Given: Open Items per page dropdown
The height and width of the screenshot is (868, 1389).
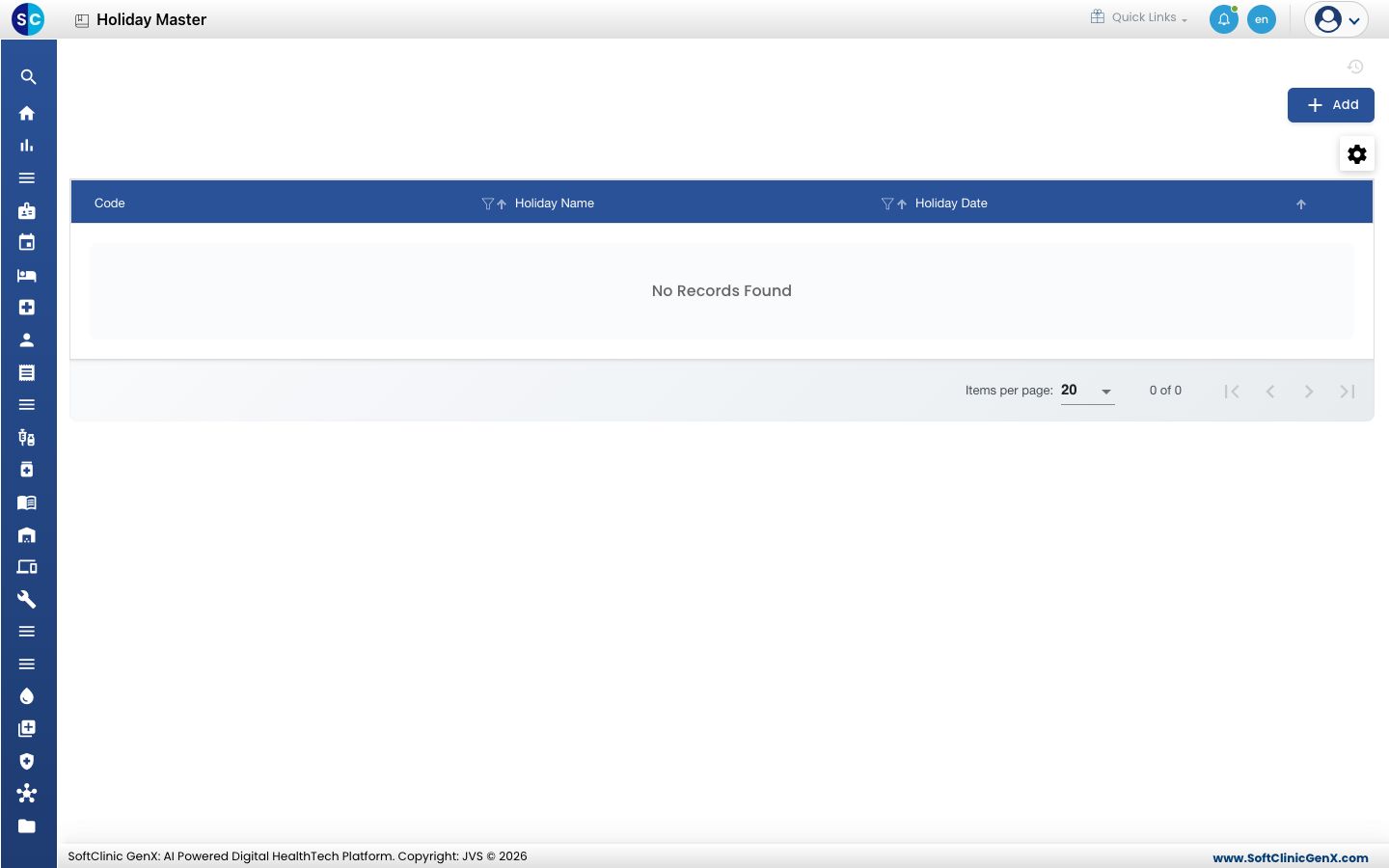Looking at the screenshot, I should pyautogui.click(x=1088, y=391).
